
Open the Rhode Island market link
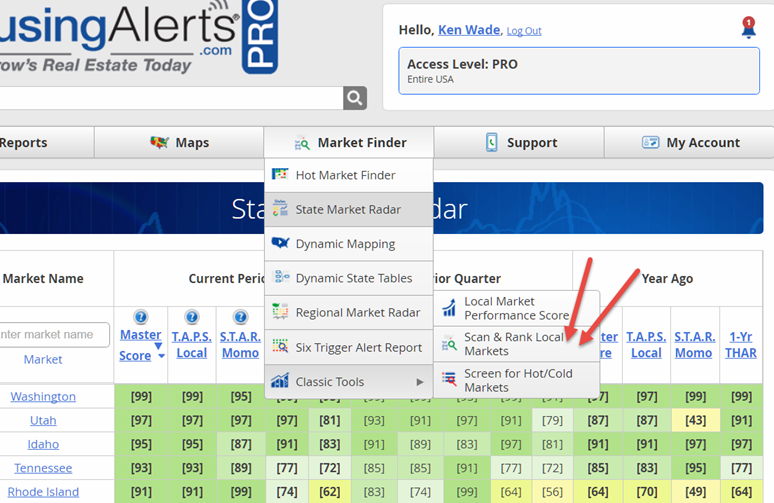tap(43, 492)
